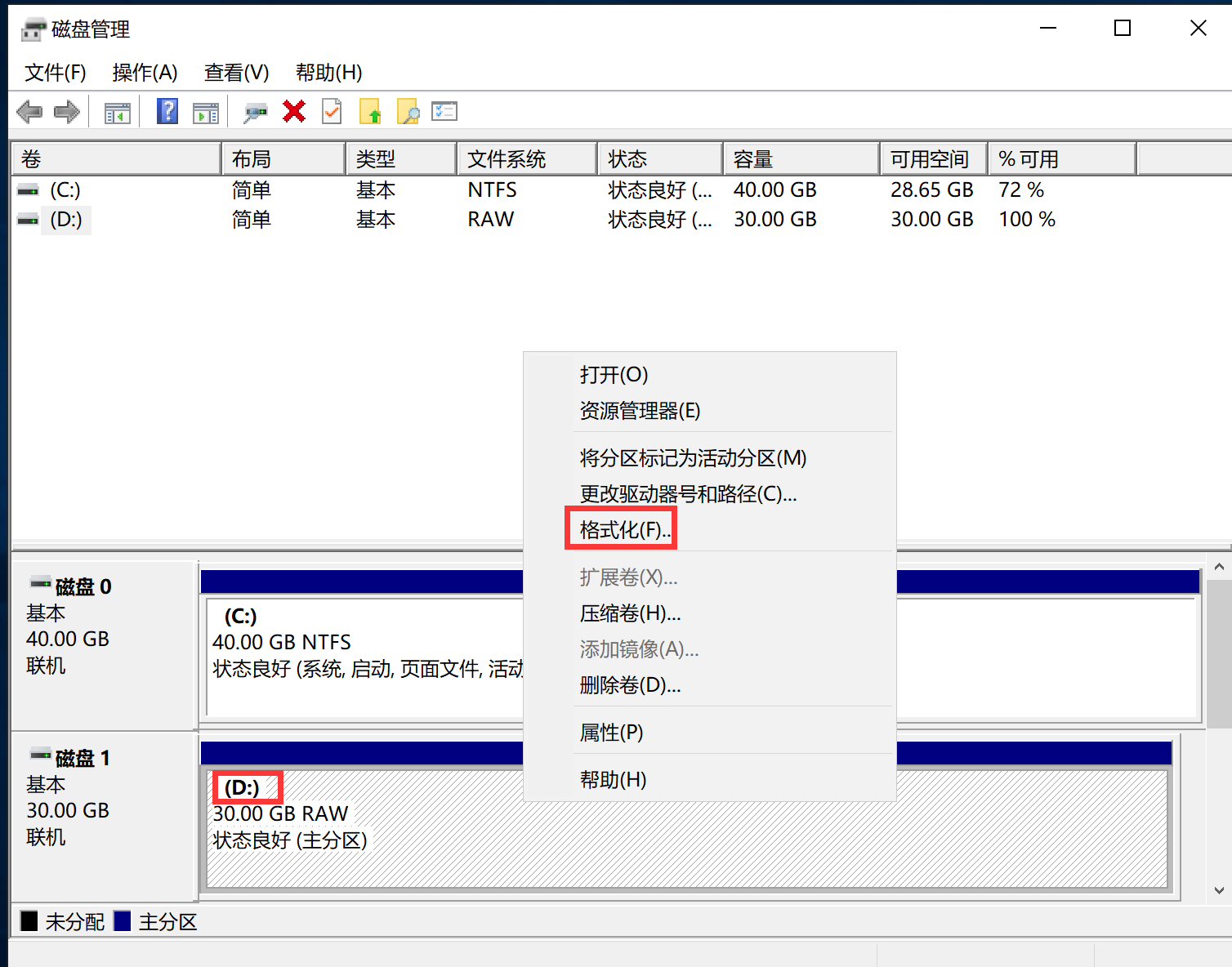The width and height of the screenshot is (1232, 967).
Task: Sort by the 布局 column header
Action: click(x=283, y=158)
